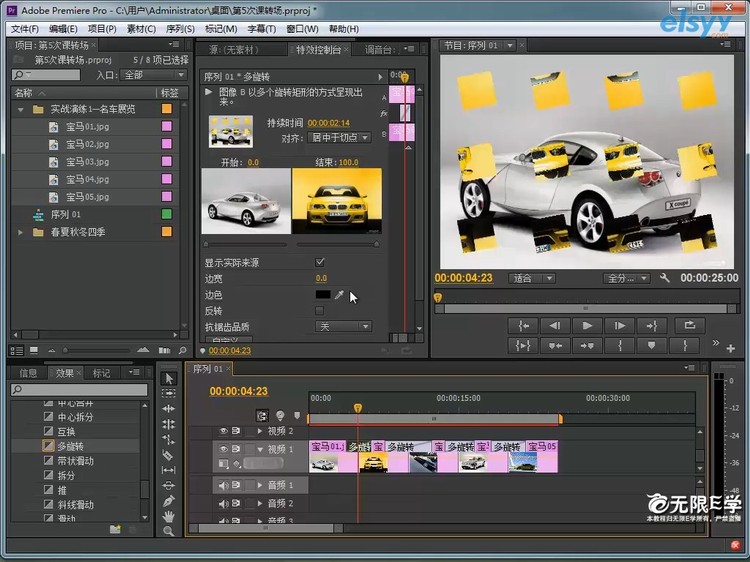
Task: Click the 标签 column header
Action: click(169, 93)
